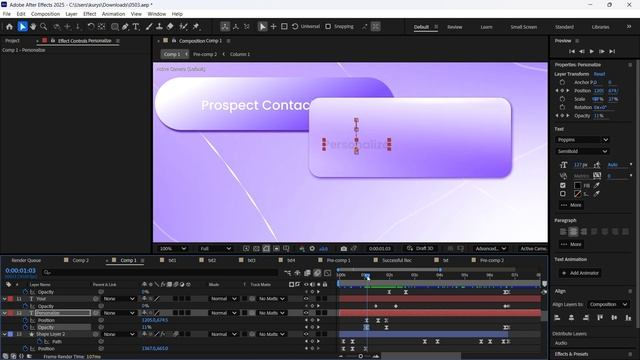Take a snapshot with the camera icon
Viewport: 640px width, 360px height.
tap(344, 249)
